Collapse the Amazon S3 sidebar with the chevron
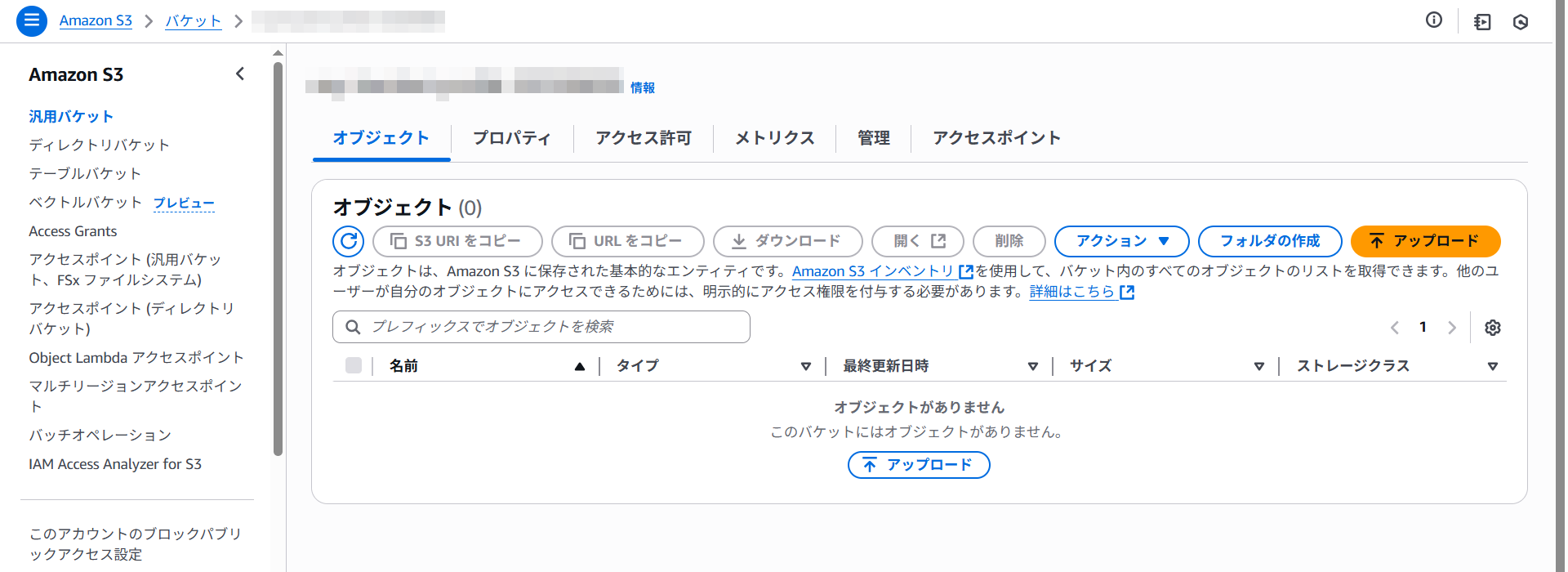 click(240, 74)
